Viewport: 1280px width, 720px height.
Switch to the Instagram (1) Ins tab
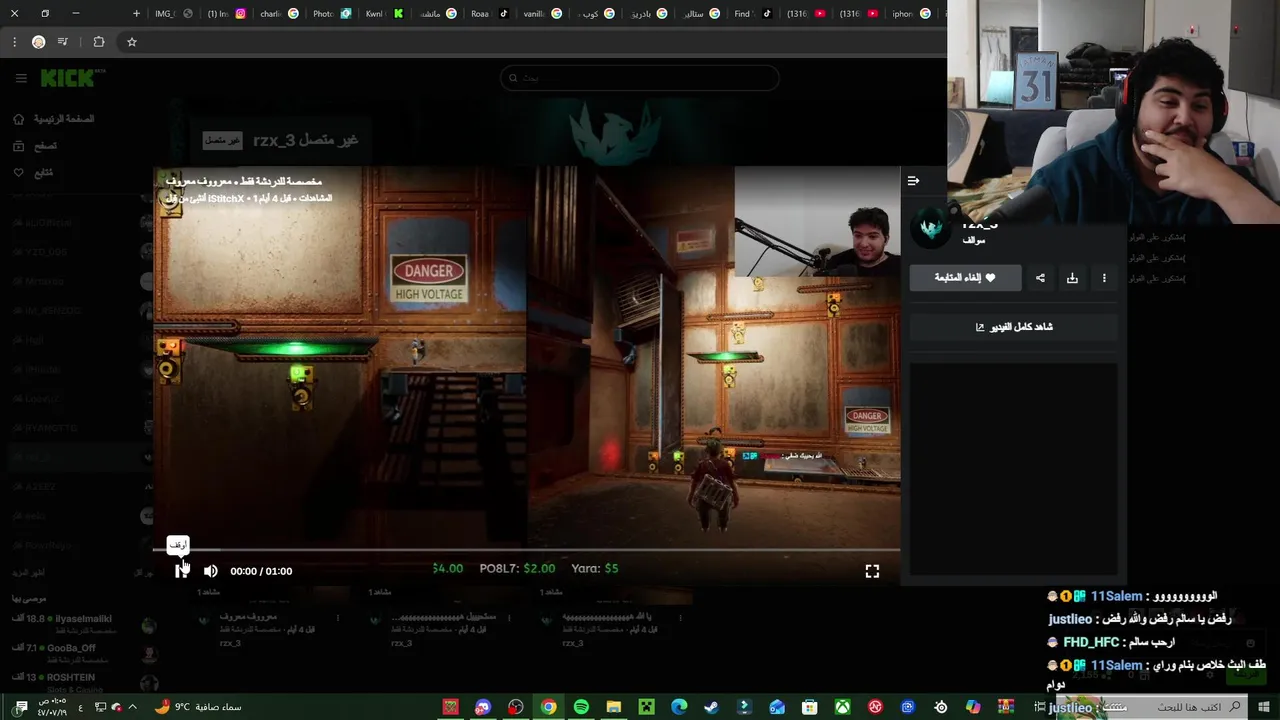point(227,14)
